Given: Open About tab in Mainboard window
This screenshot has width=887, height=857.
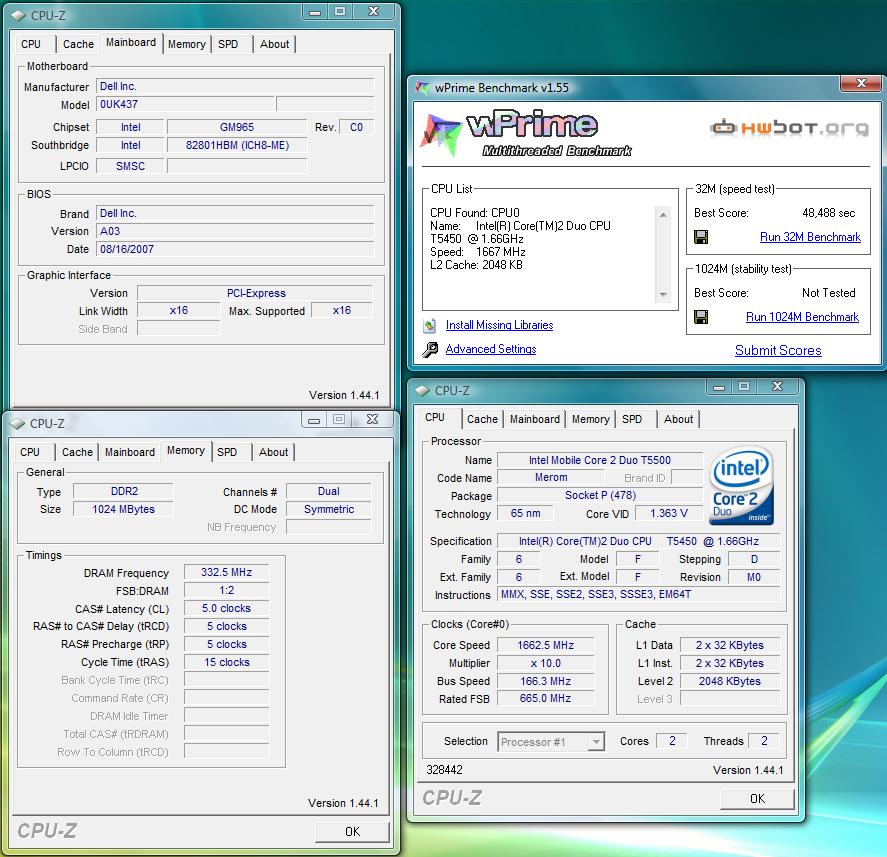Looking at the screenshot, I should click(274, 44).
